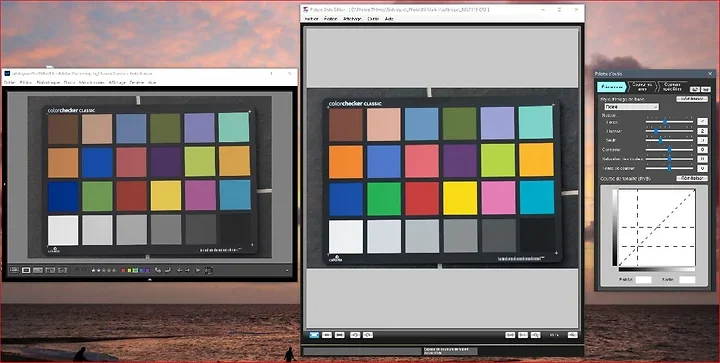This screenshot has height=363, width=720.
Task: Open Outils menu in Picture Style Editor
Action: (373, 19)
